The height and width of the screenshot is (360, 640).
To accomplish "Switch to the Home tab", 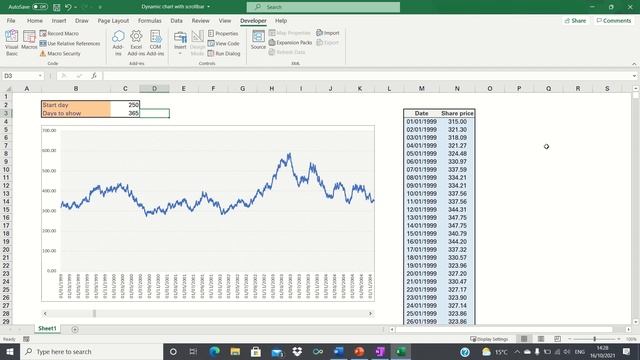I will click(x=35, y=20).
